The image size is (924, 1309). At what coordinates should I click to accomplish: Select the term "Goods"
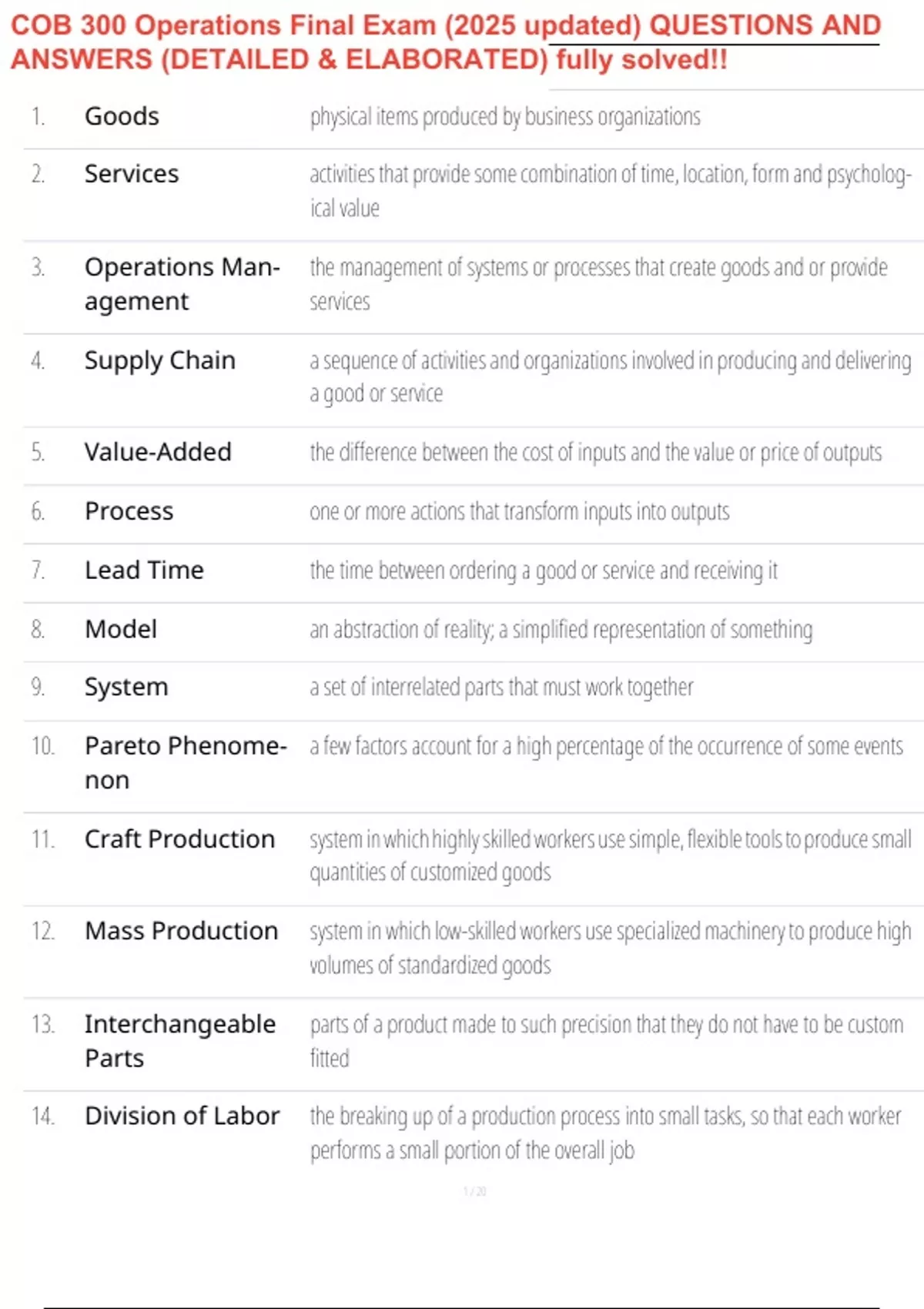coord(122,116)
